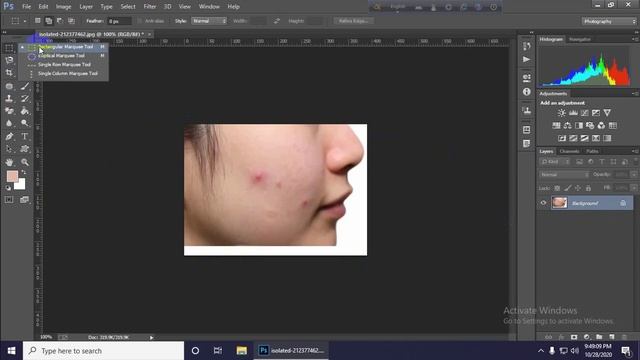Select the Brush tool
Image resolution: width=640 pixels, height=360 pixels.
point(25,86)
